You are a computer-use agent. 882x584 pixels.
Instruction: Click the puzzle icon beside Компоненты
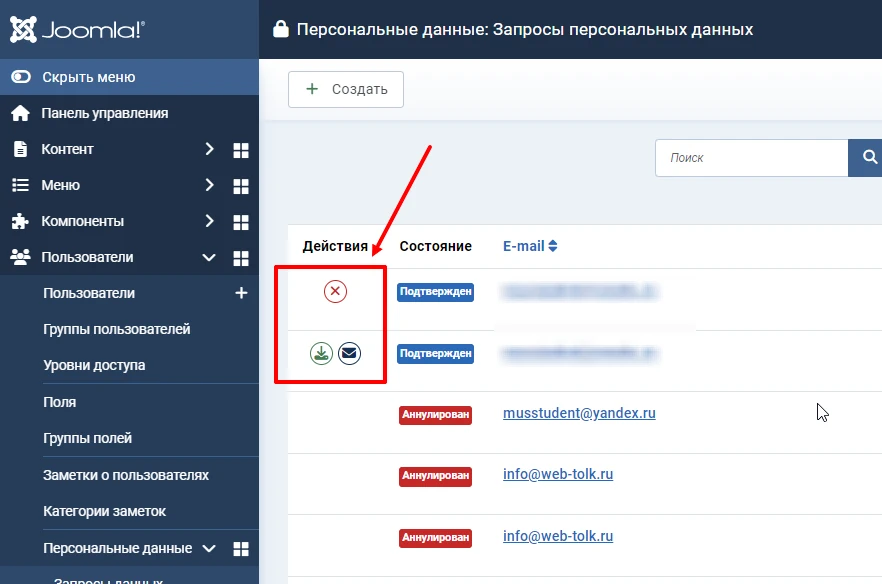[20, 221]
